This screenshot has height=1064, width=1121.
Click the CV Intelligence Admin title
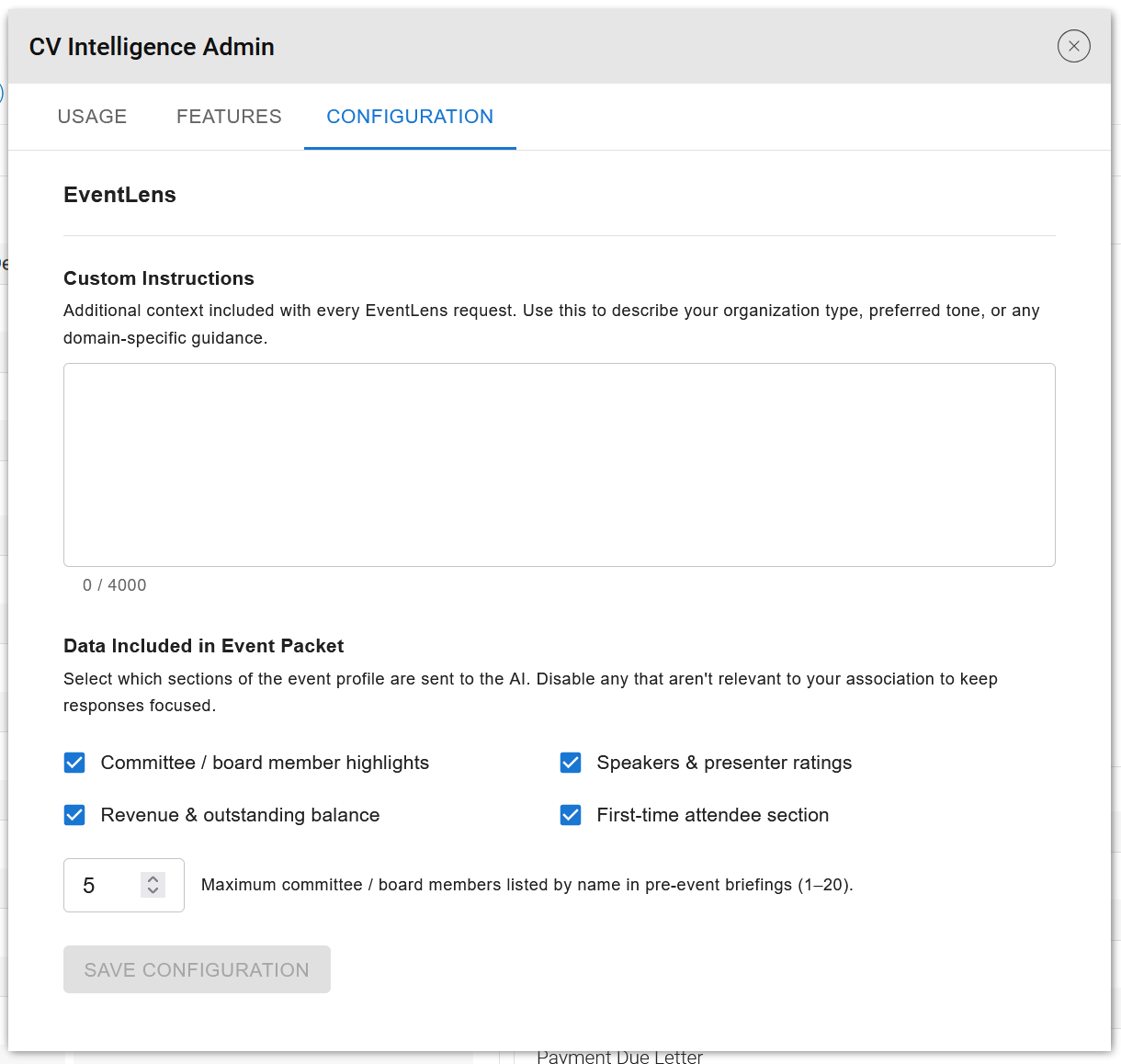click(x=152, y=47)
